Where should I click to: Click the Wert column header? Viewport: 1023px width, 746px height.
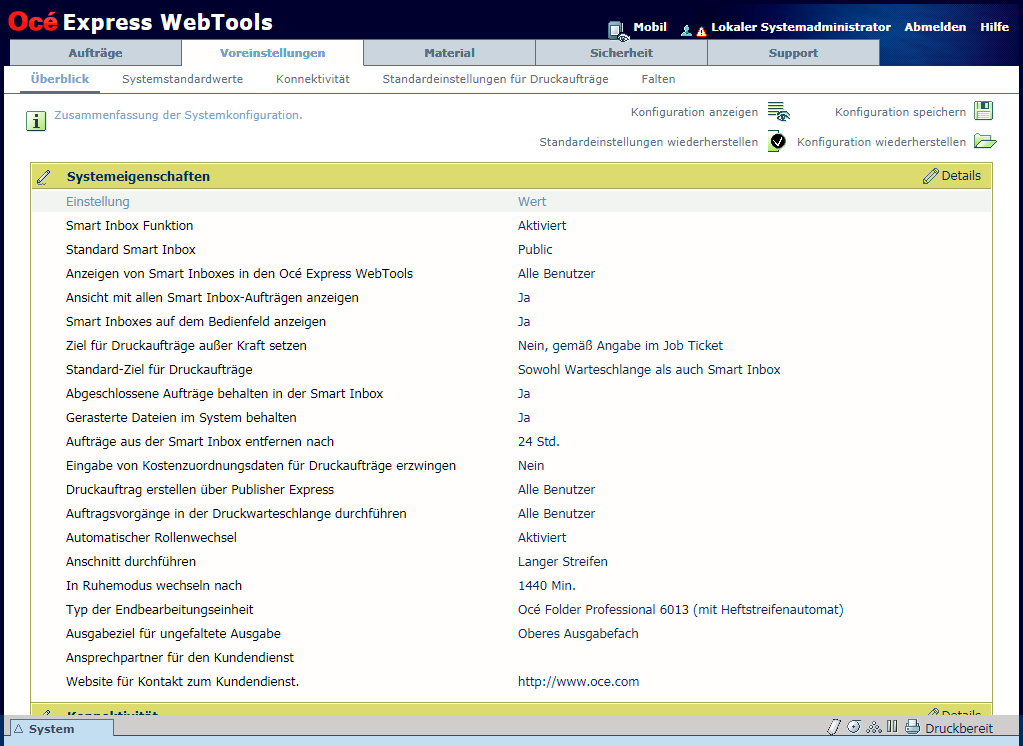pos(532,202)
